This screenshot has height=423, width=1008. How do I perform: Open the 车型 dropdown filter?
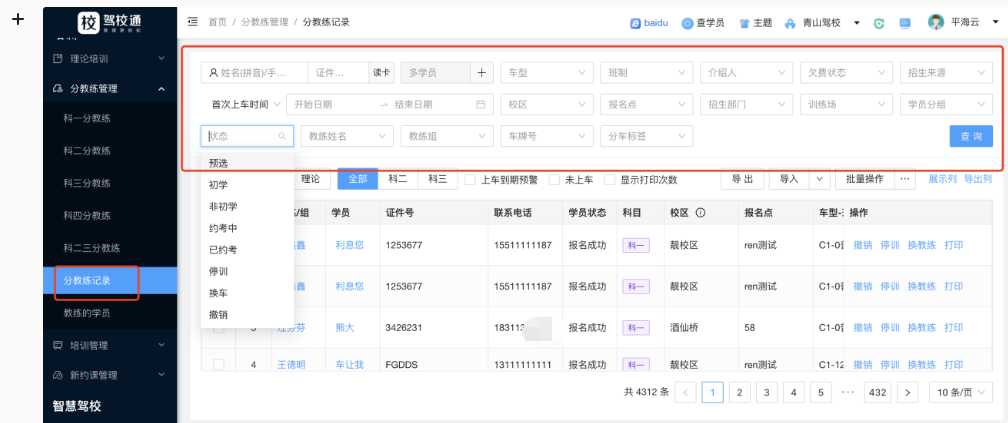pos(545,73)
